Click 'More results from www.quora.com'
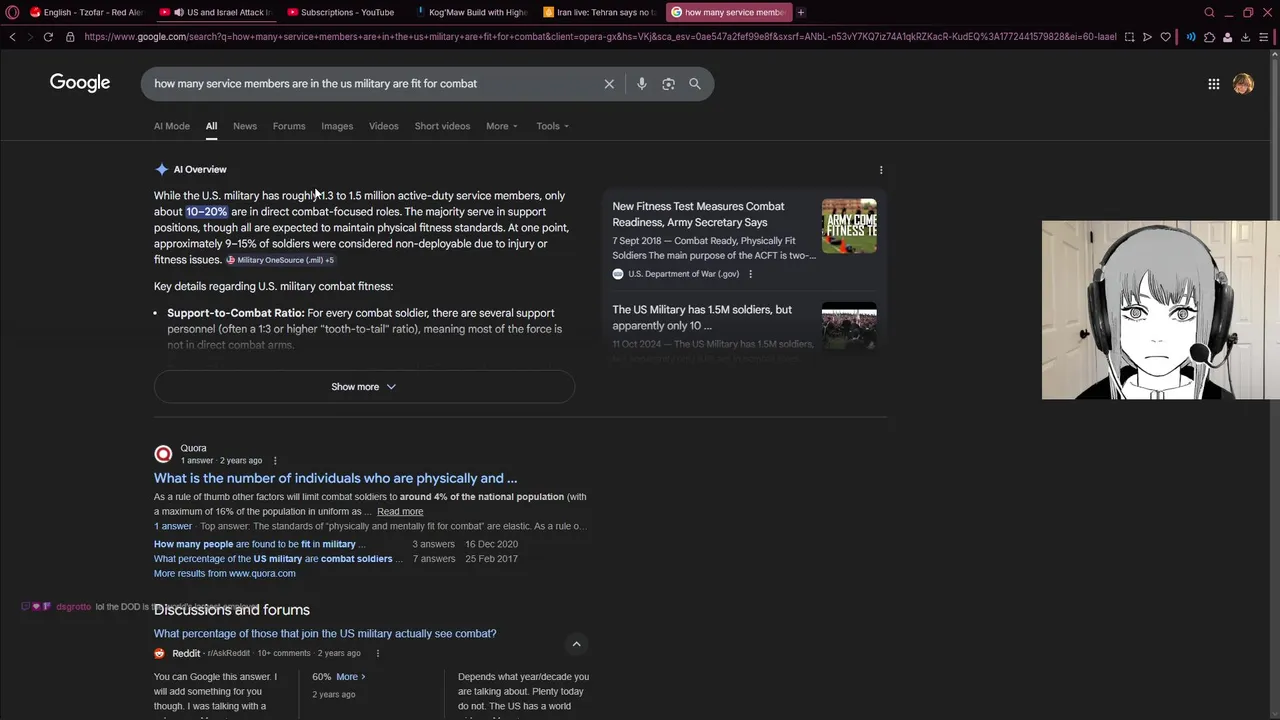This screenshot has height=720, width=1280. (x=225, y=573)
